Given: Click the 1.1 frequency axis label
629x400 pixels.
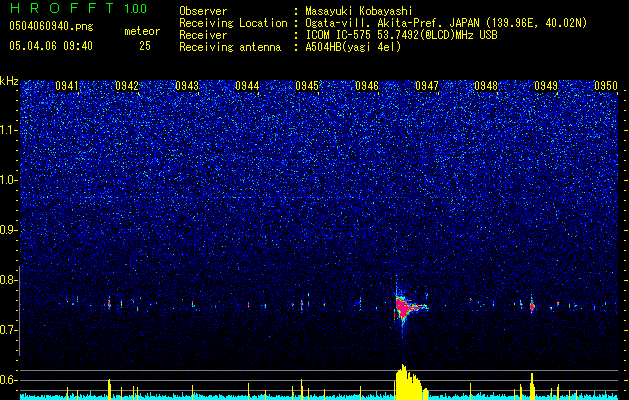Looking at the screenshot, I should tap(8, 130).
